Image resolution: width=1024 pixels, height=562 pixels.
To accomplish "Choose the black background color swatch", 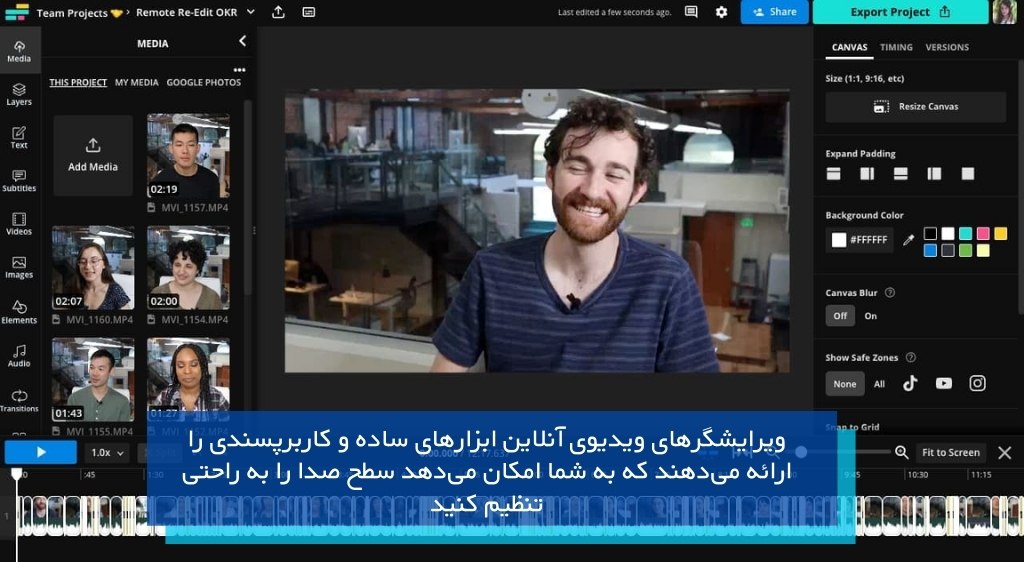I will (x=931, y=233).
